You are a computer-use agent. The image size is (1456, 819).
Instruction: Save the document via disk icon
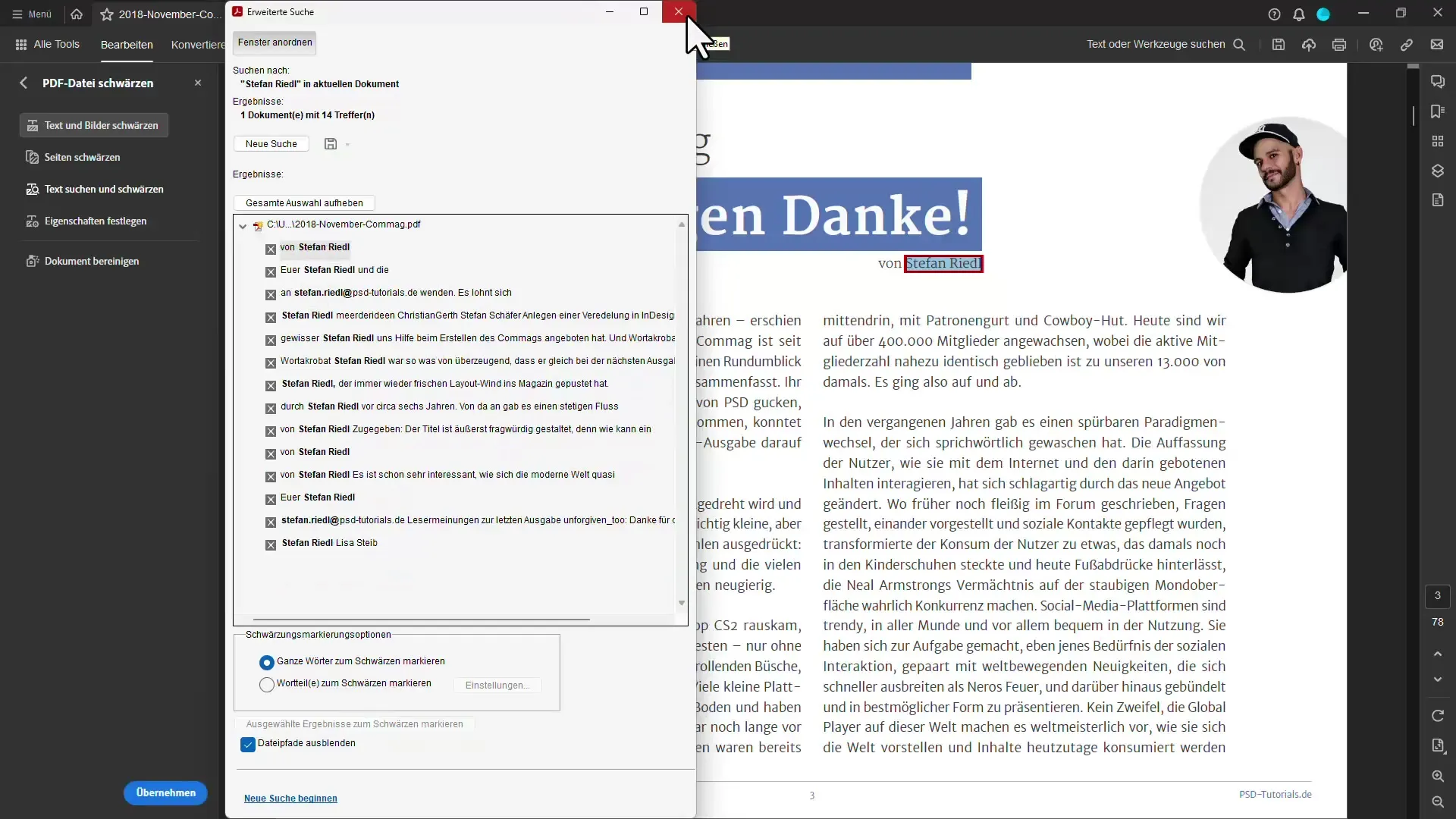pyautogui.click(x=1278, y=44)
